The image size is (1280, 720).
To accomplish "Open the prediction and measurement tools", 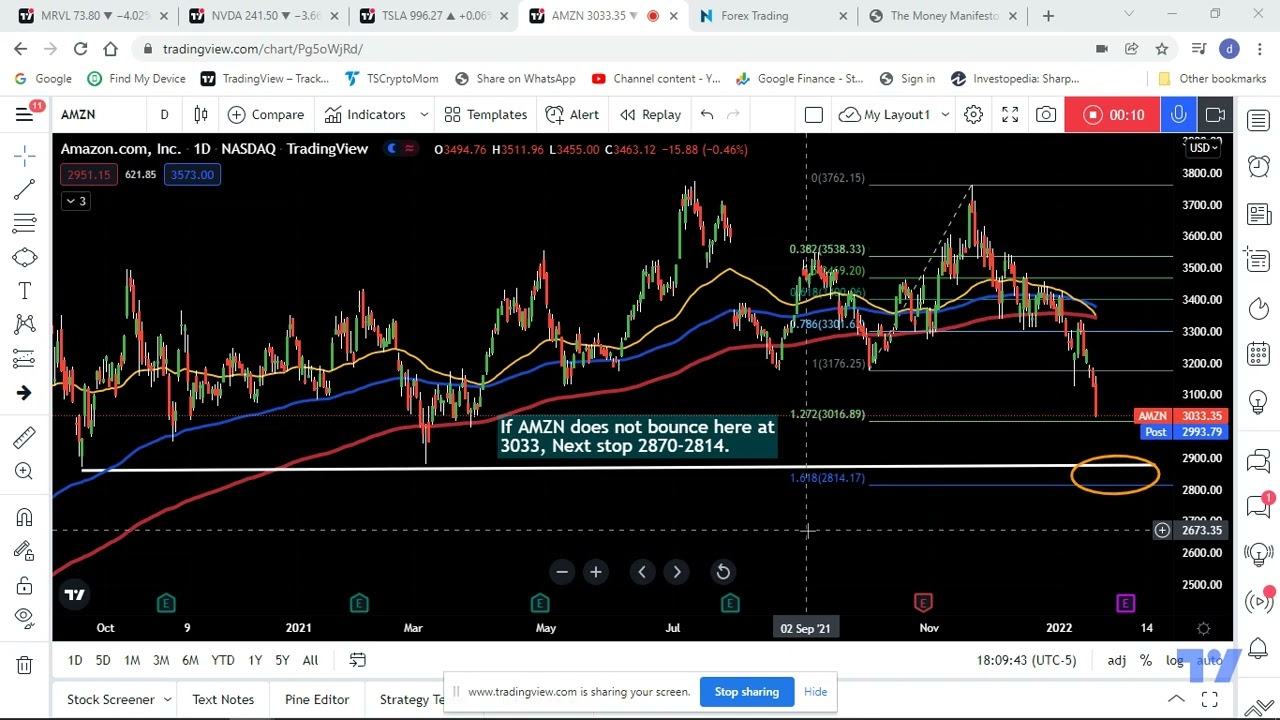I will pyautogui.click(x=25, y=358).
